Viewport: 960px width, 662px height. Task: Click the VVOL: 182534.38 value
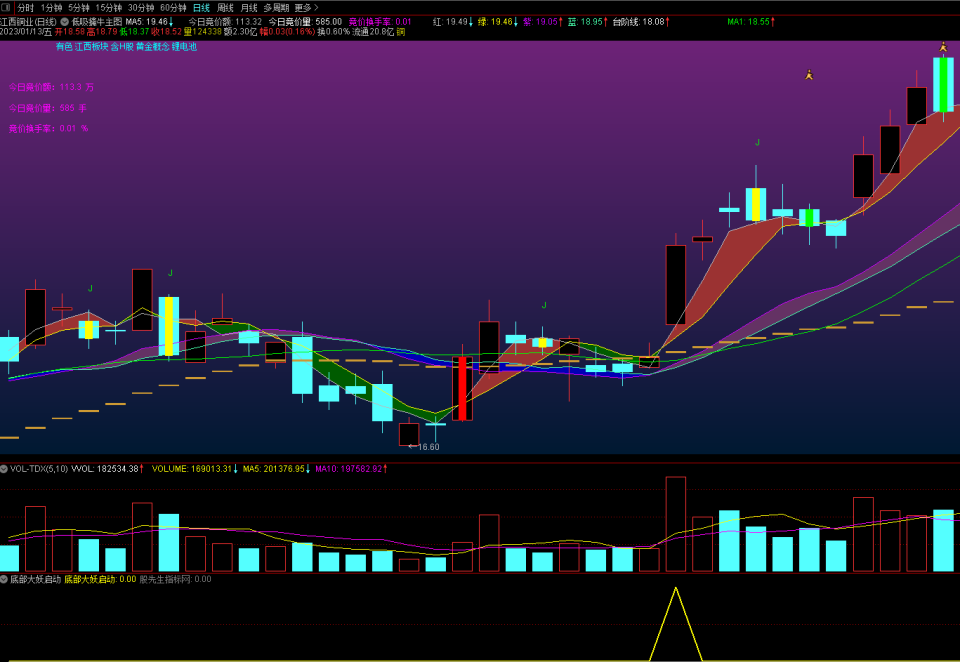pyautogui.click(x=108, y=469)
